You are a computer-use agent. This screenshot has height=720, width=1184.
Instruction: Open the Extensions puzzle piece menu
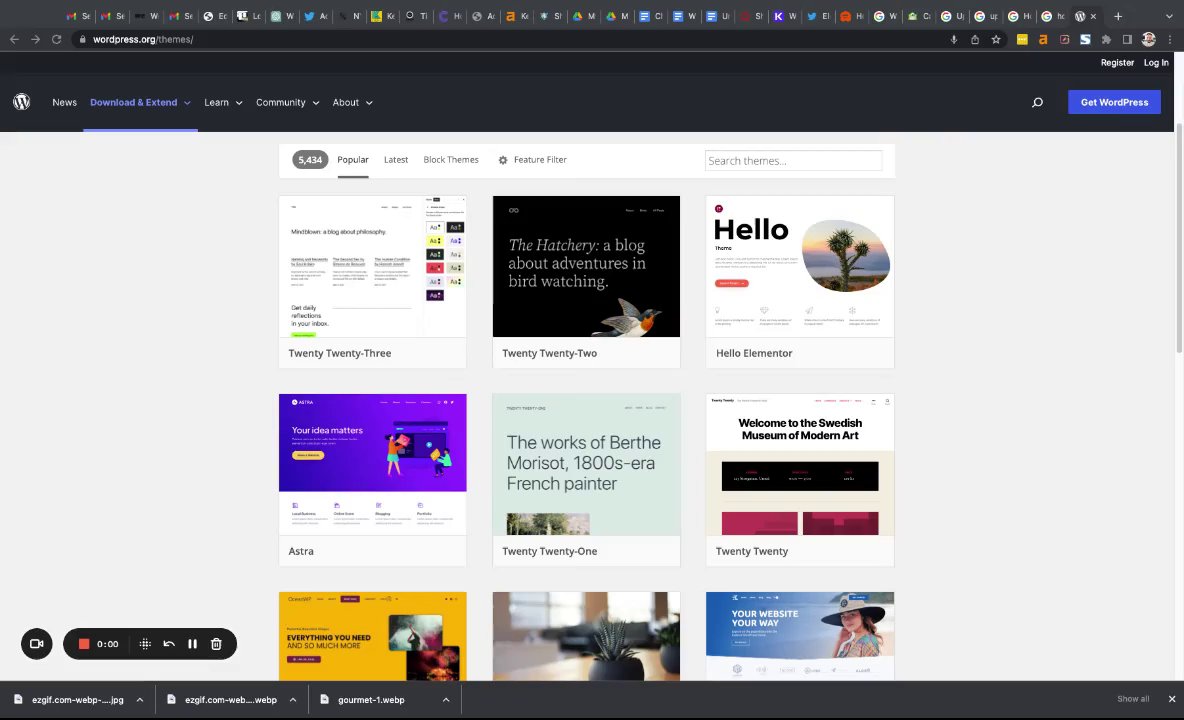click(1106, 39)
